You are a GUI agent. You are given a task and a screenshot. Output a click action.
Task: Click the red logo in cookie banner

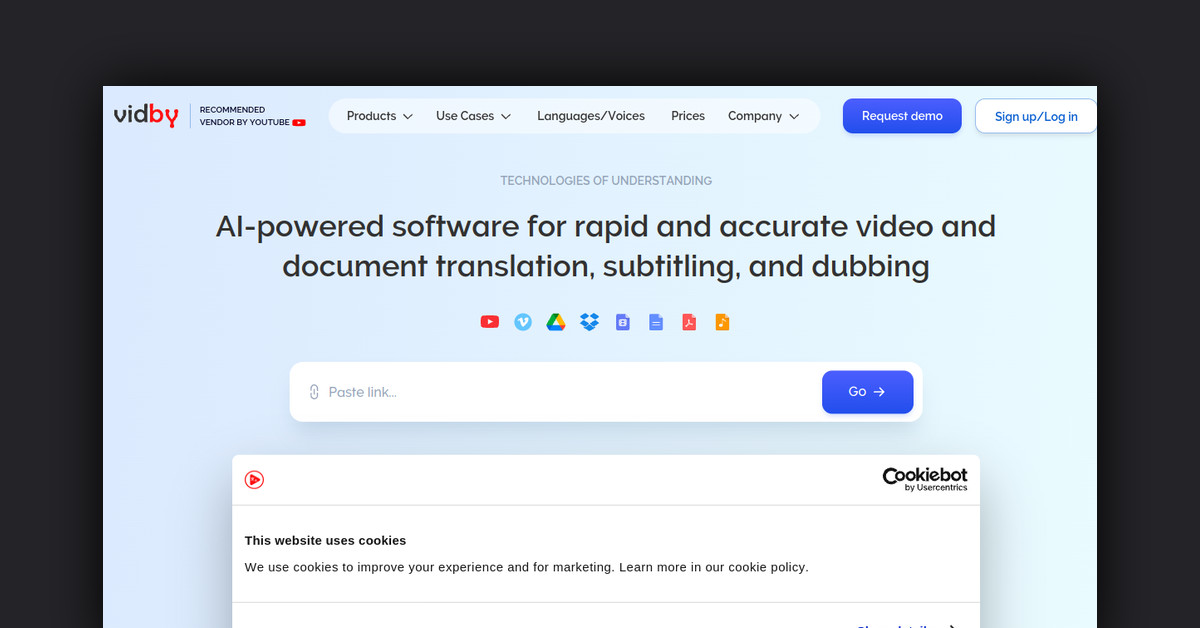pos(254,480)
